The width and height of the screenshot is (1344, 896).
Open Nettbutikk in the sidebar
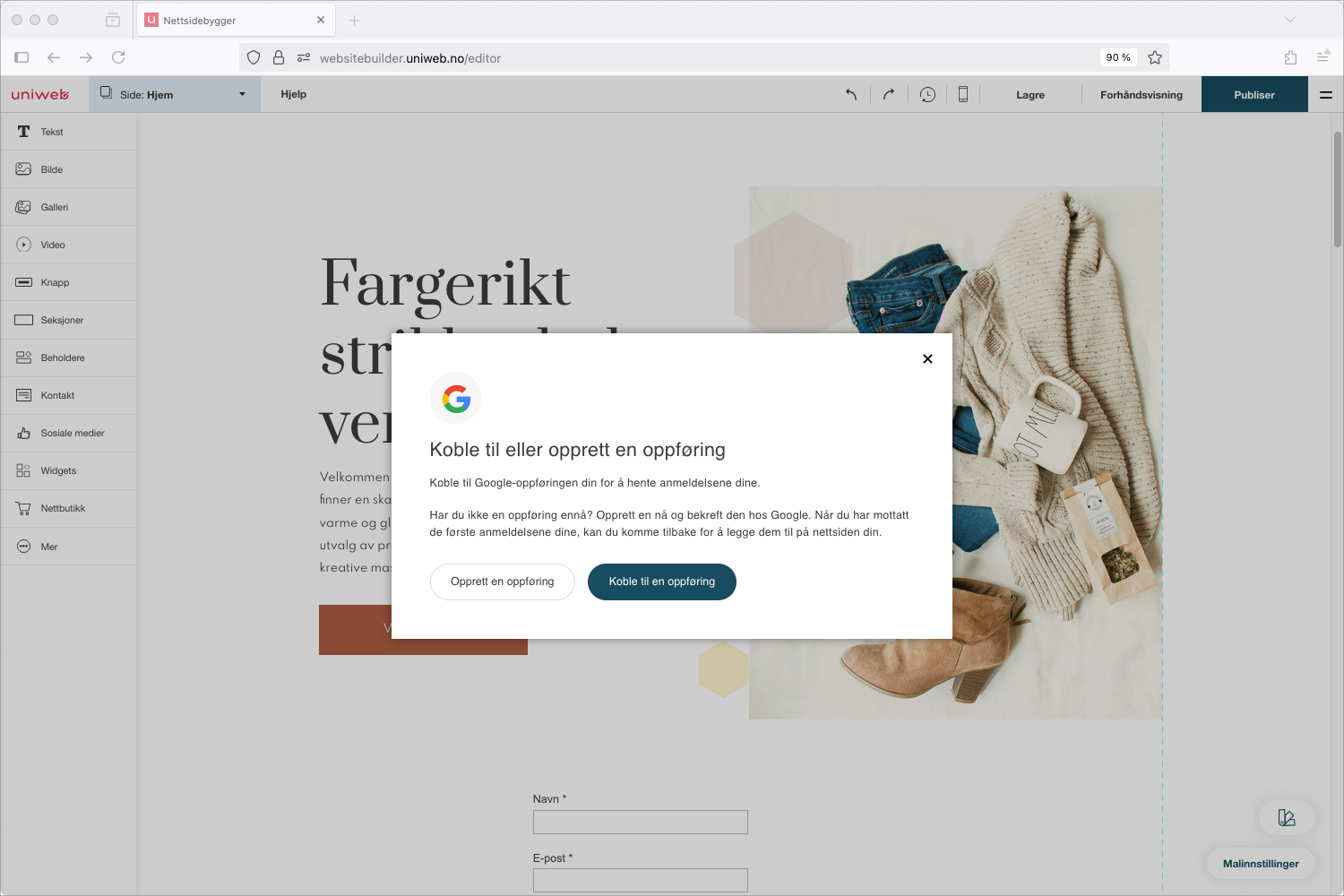(x=69, y=508)
